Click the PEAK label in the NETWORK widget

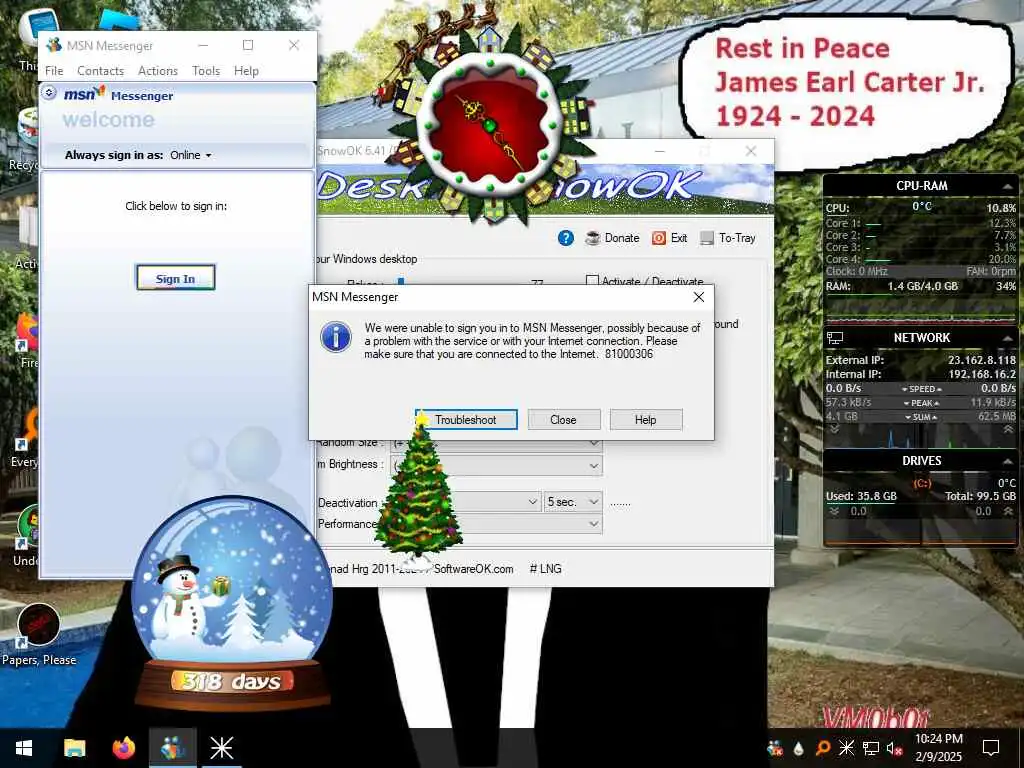pyautogui.click(x=921, y=403)
